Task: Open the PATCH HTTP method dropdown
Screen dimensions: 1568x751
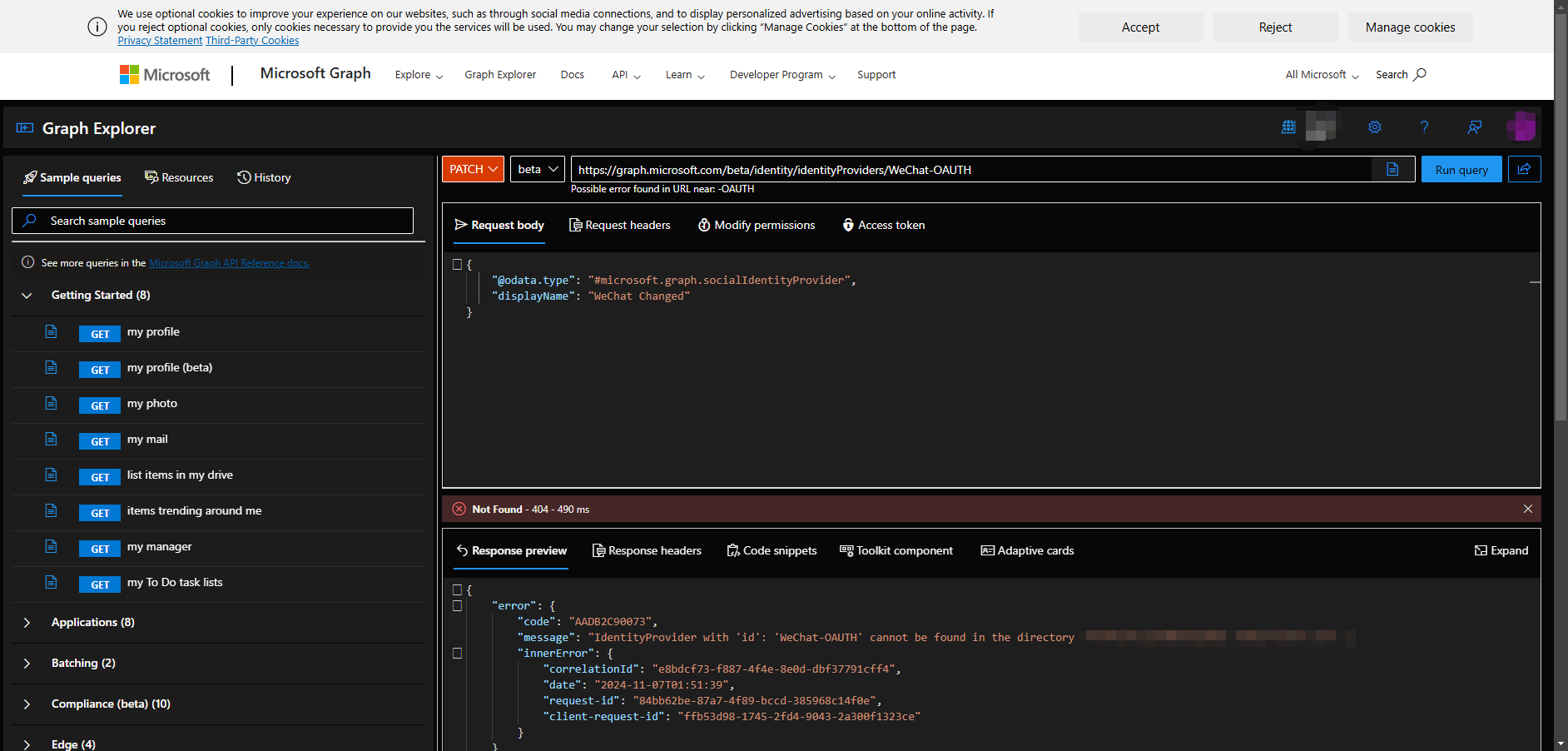Action: pos(473,169)
